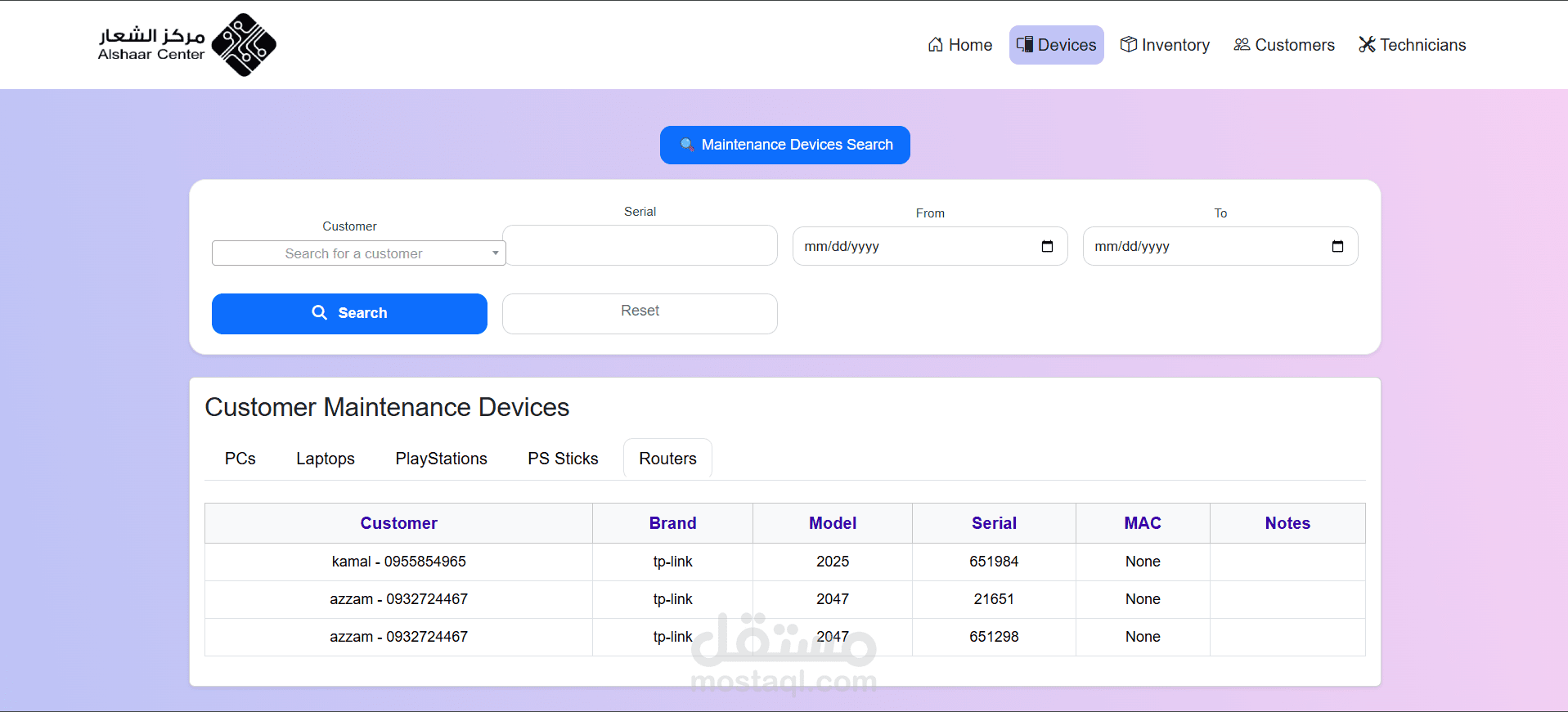Focus the Serial input field
This screenshot has width=1568, height=712.
tap(640, 245)
